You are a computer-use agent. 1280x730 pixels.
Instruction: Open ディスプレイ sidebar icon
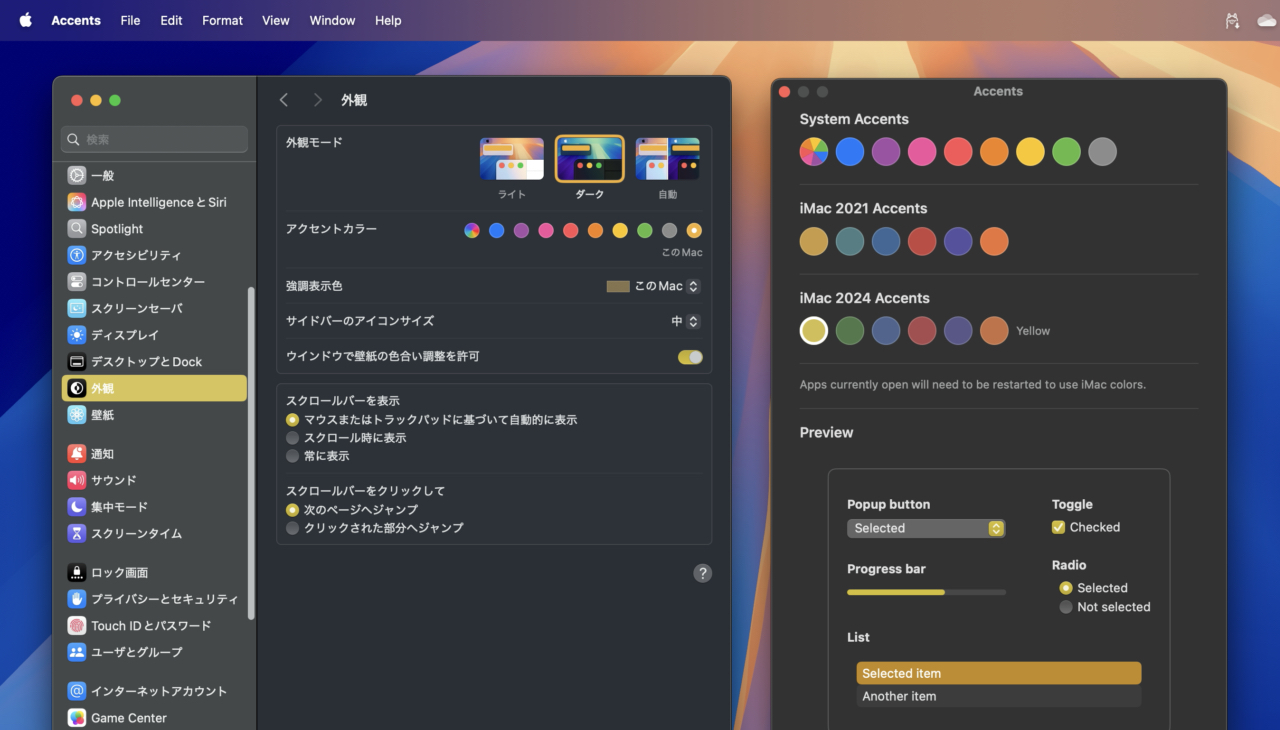point(77,335)
